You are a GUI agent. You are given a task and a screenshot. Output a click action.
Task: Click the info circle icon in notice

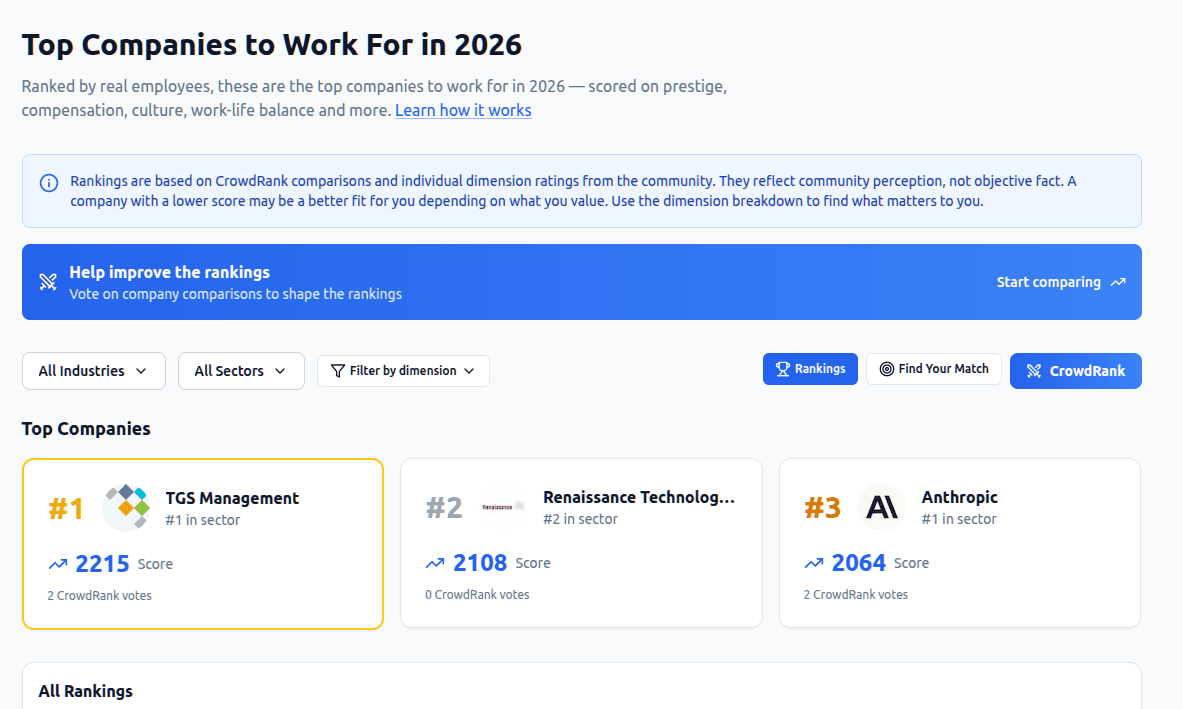(48, 183)
